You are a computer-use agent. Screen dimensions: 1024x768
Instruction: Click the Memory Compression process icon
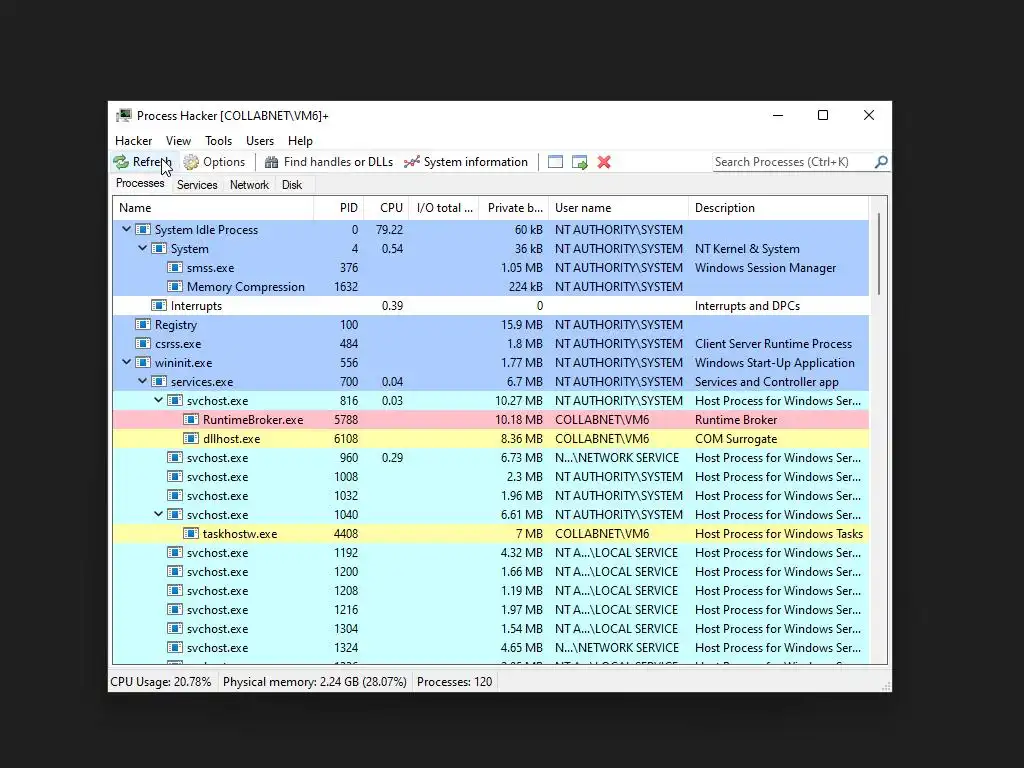pyautogui.click(x=174, y=287)
